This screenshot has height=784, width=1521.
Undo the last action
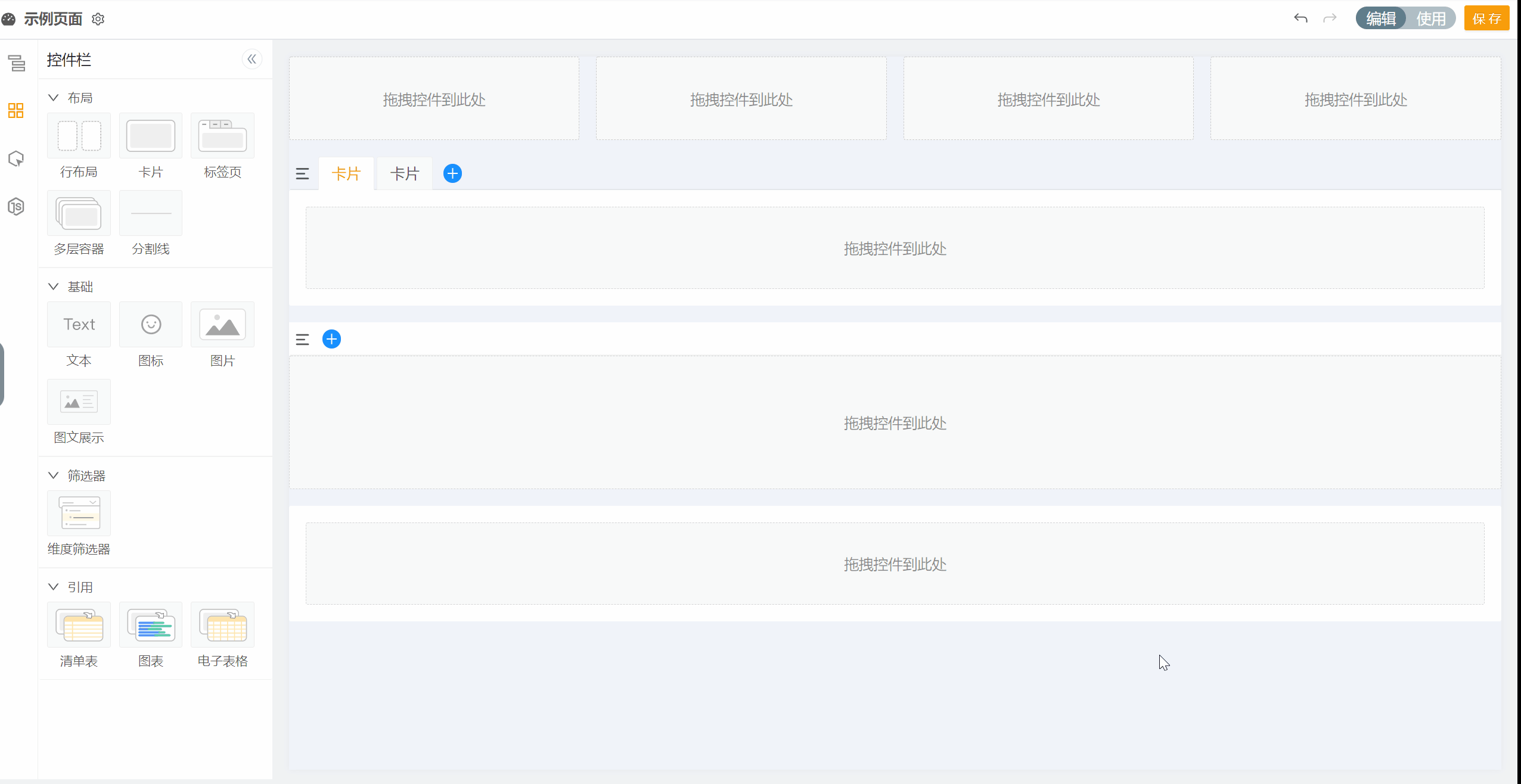click(1300, 18)
